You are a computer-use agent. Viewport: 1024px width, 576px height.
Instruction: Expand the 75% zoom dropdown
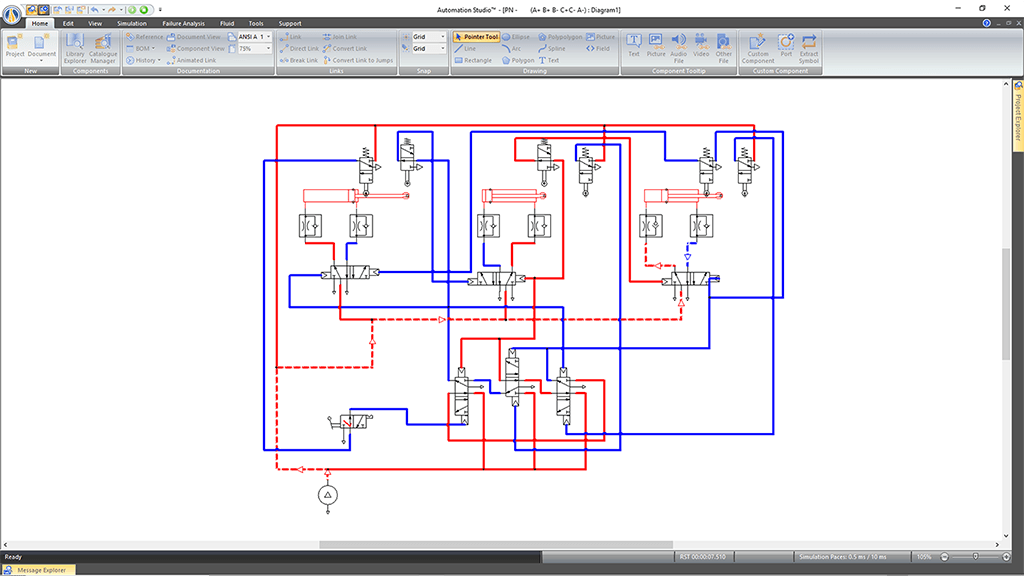click(269, 48)
